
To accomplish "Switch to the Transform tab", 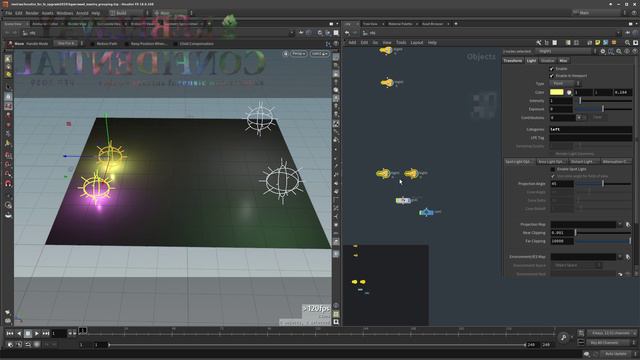I will click(513, 60).
